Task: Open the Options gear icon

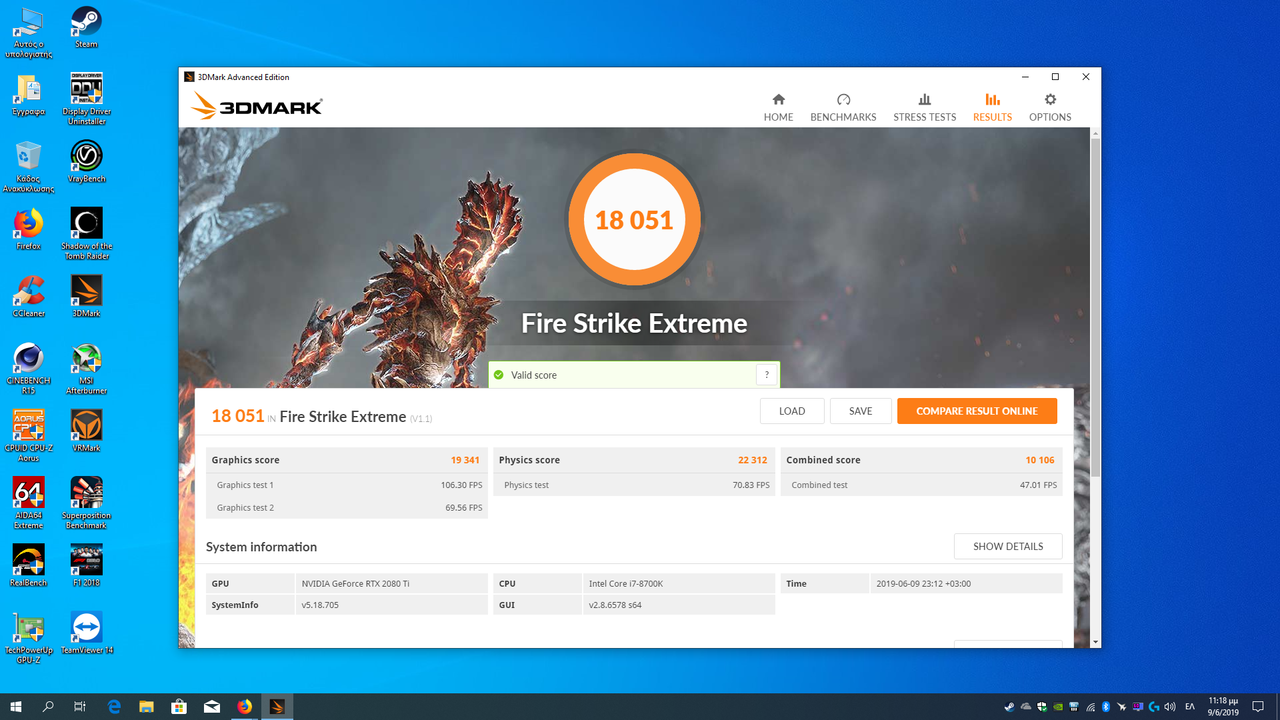Action: click(x=1050, y=100)
